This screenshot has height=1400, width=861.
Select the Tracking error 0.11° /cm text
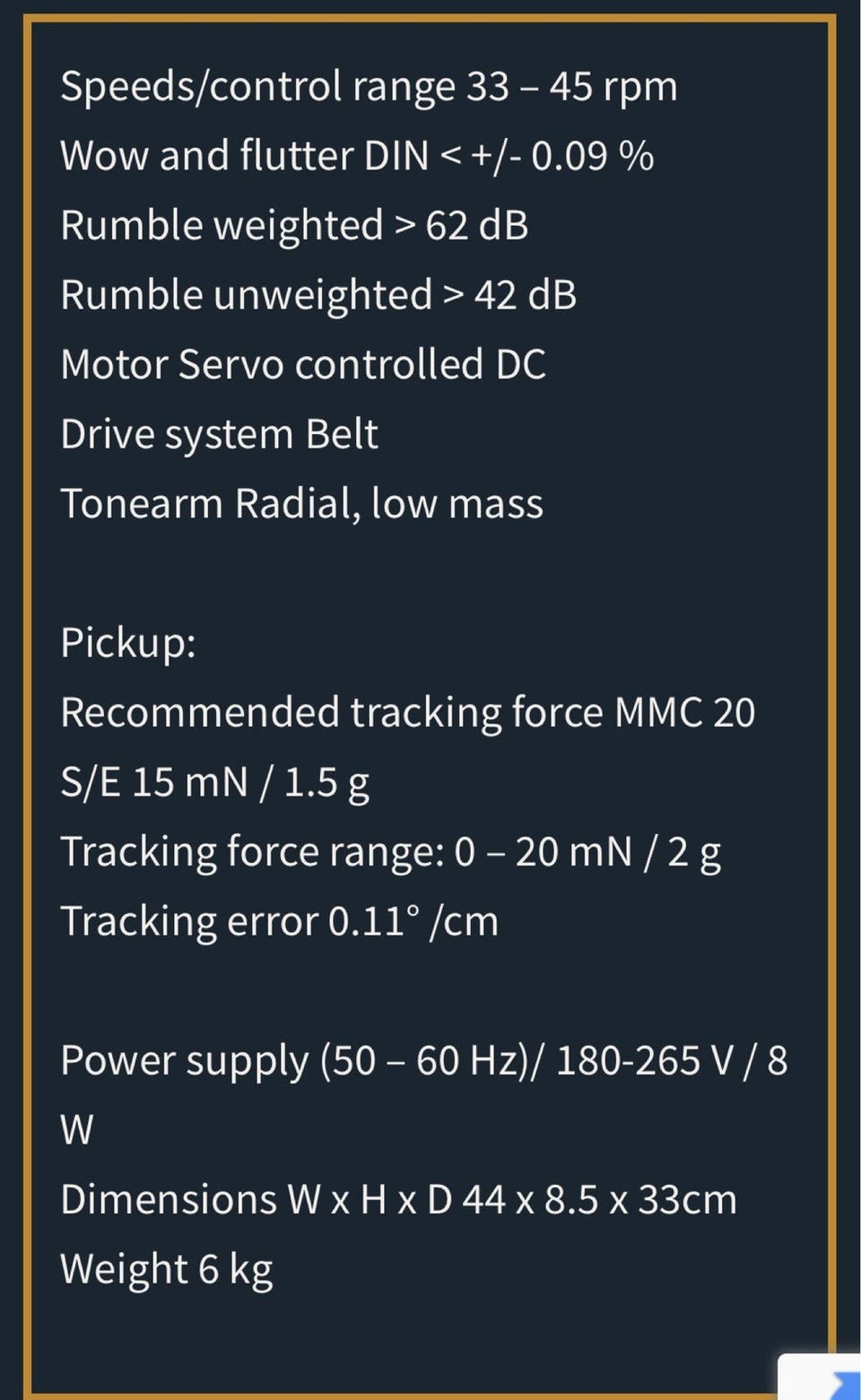279,921
